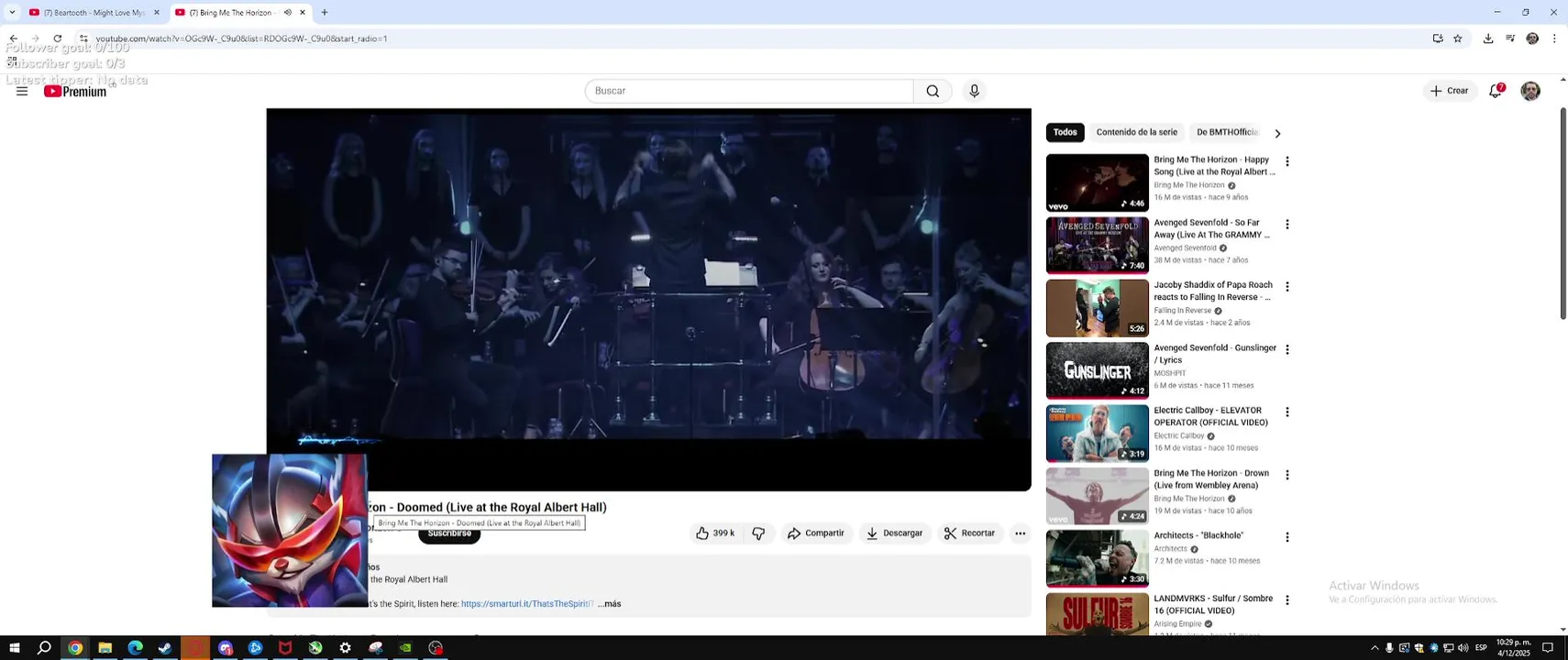Select Contenido de la serie chip
This screenshot has width=1568, height=660.
coord(1137,132)
